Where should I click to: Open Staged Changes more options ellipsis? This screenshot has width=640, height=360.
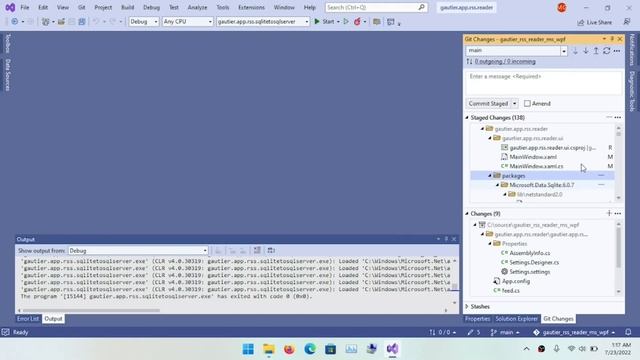[x=618, y=118]
